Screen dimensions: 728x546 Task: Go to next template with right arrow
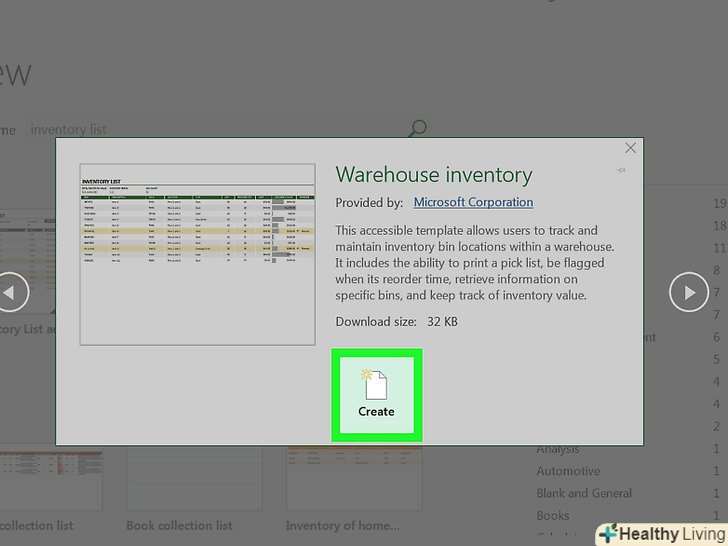689,292
